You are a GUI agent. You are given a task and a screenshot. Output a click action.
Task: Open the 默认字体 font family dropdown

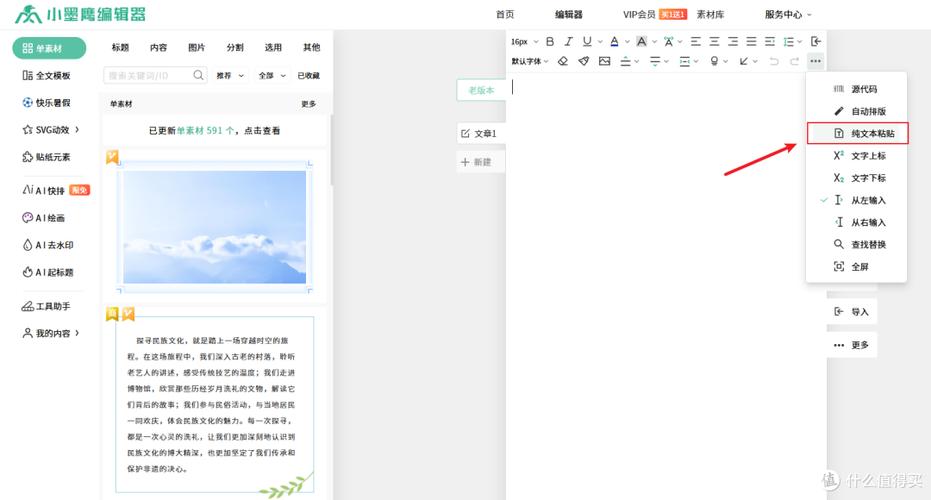tap(530, 61)
